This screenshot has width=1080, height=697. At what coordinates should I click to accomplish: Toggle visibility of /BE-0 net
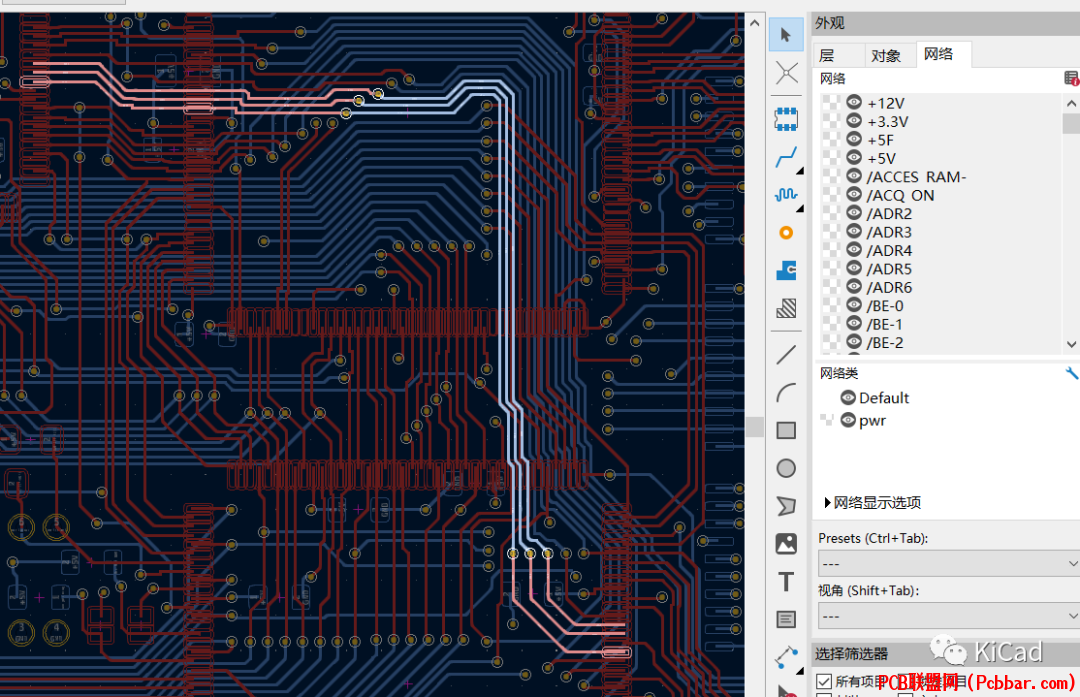(x=854, y=305)
